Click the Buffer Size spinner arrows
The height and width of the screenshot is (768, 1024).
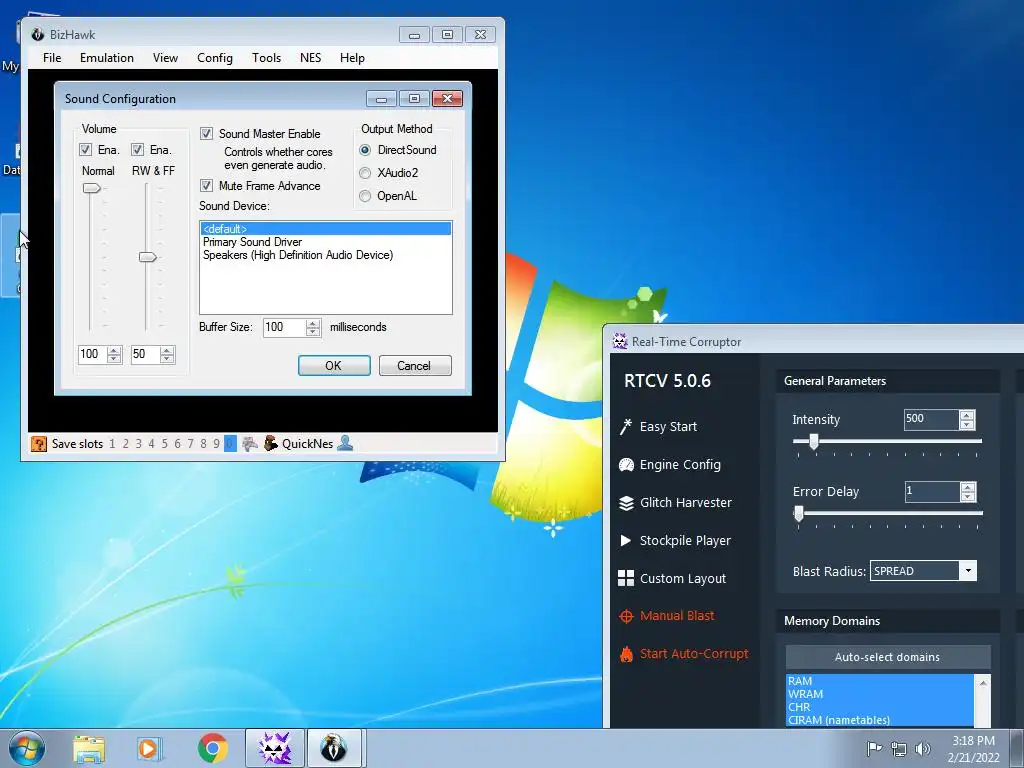click(313, 327)
